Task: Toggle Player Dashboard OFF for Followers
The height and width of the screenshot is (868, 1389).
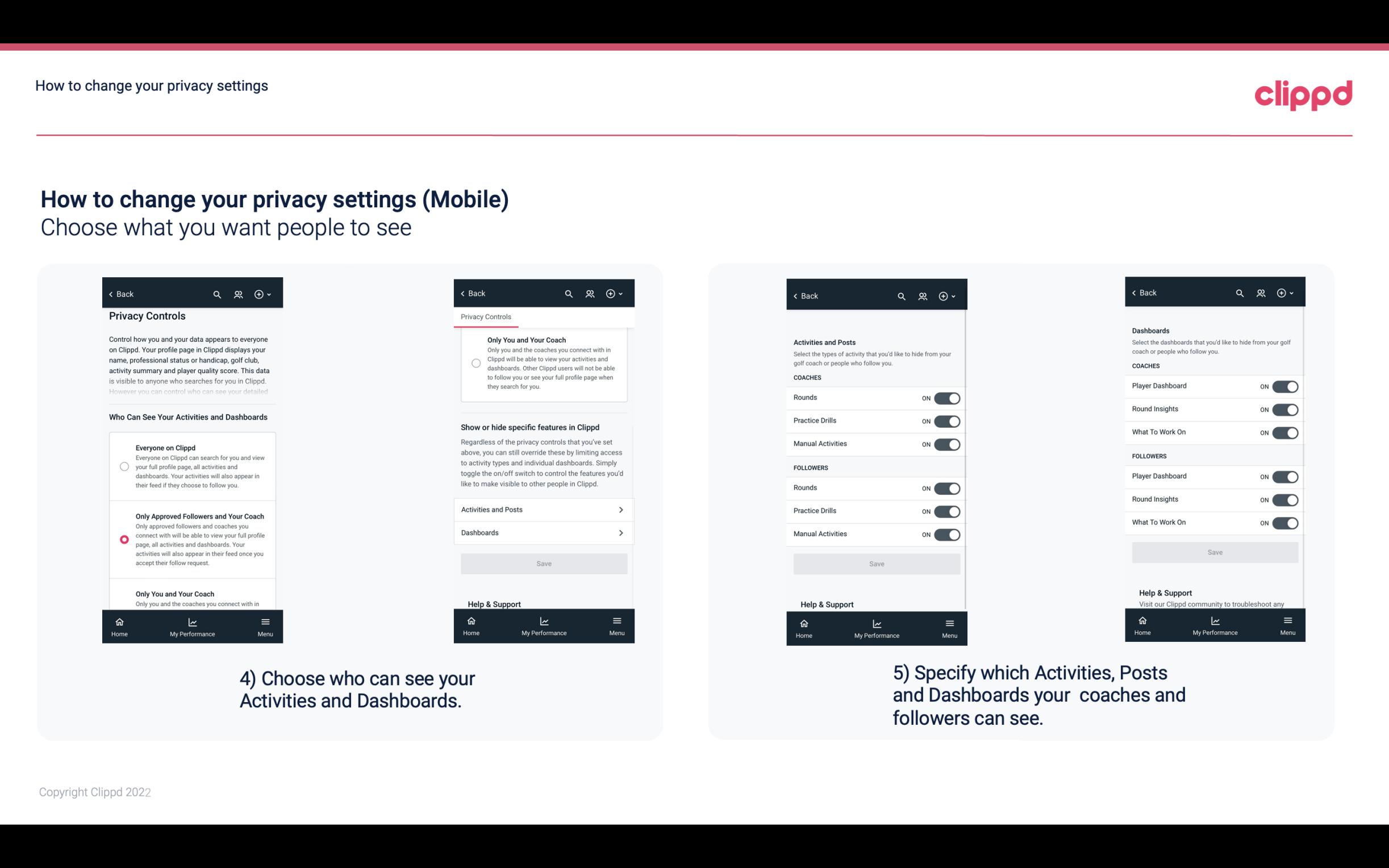Action: [1285, 476]
